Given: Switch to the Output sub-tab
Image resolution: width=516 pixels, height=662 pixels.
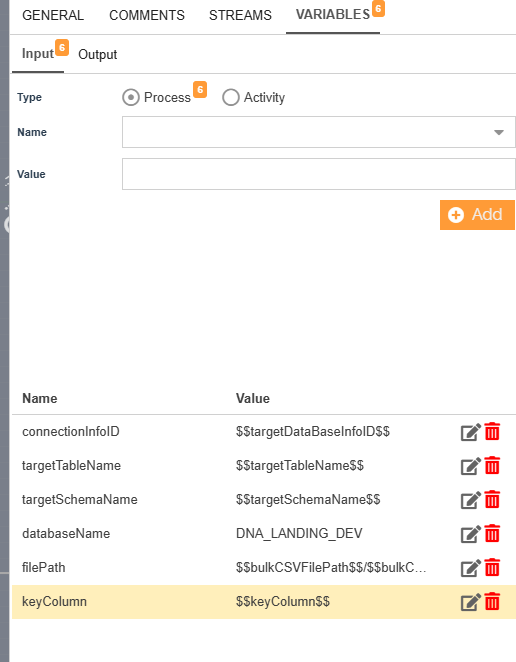Looking at the screenshot, I should pyautogui.click(x=98, y=54).
